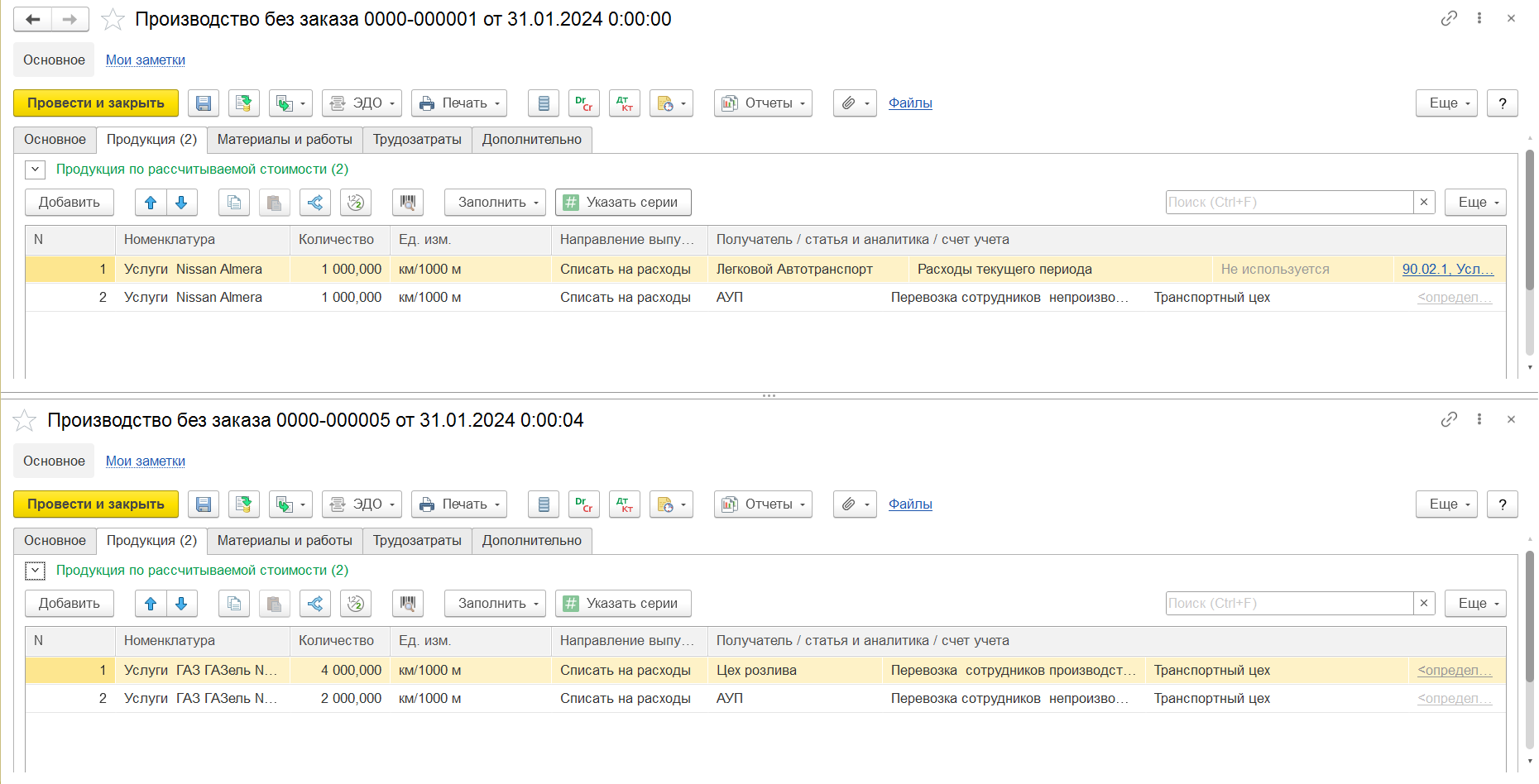Open Мои заметки in document 0000-000001
The height and width of the screenshot is (784, 1539).
pyautogui.click(x=146, y=60)
